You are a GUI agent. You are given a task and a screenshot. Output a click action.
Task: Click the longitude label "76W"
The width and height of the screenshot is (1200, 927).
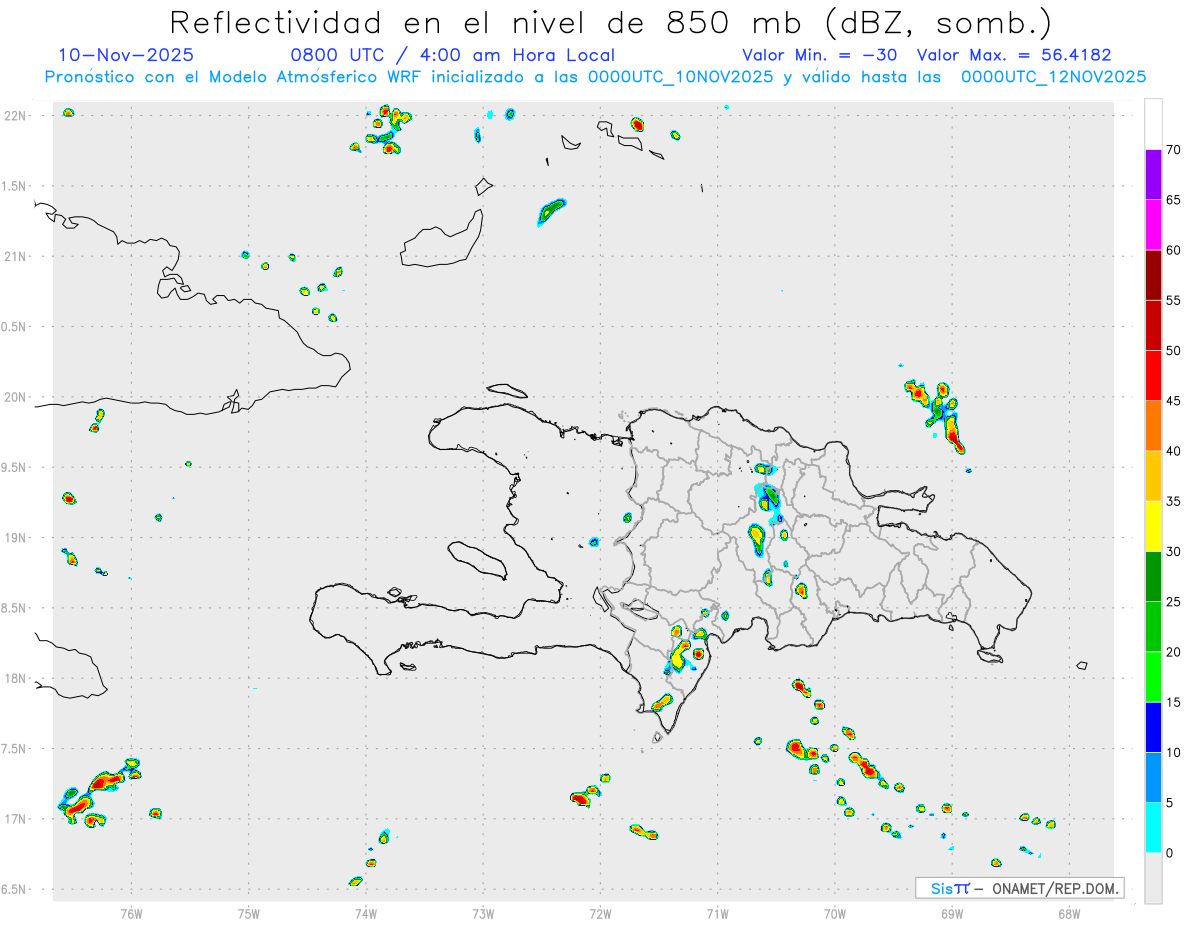pos(131,913)
